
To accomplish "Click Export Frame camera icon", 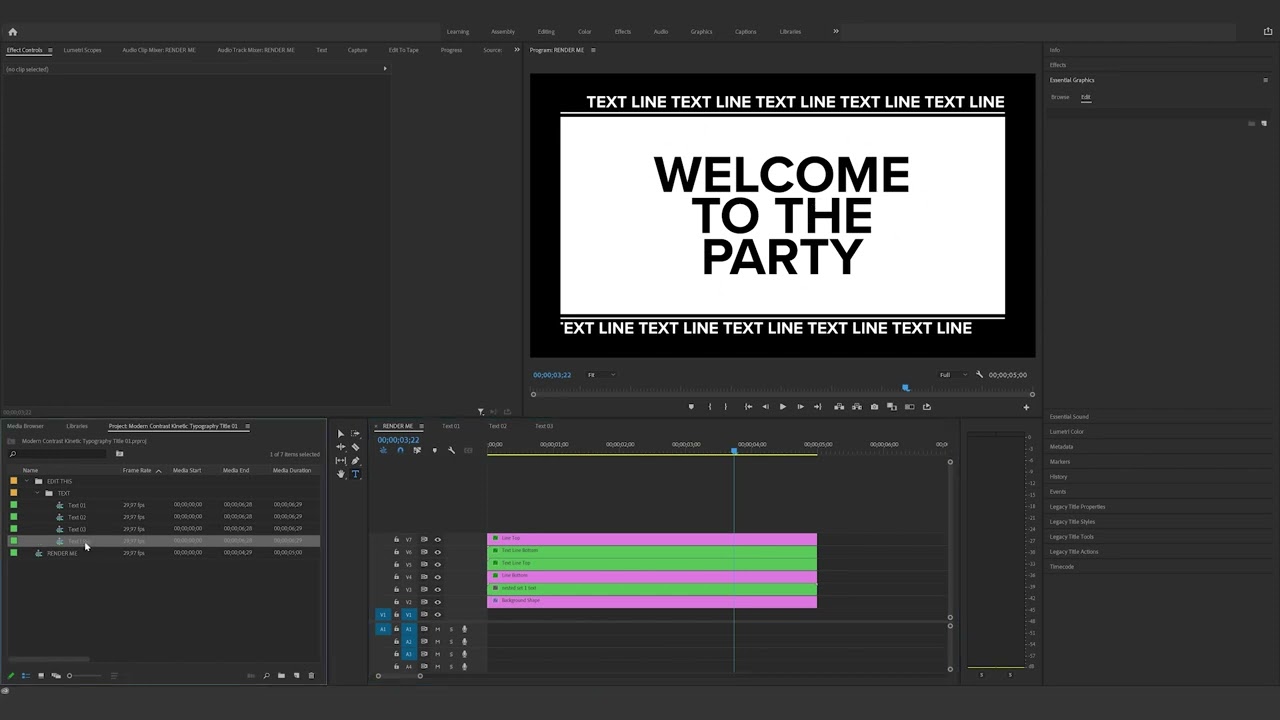I will pos(874,407).
